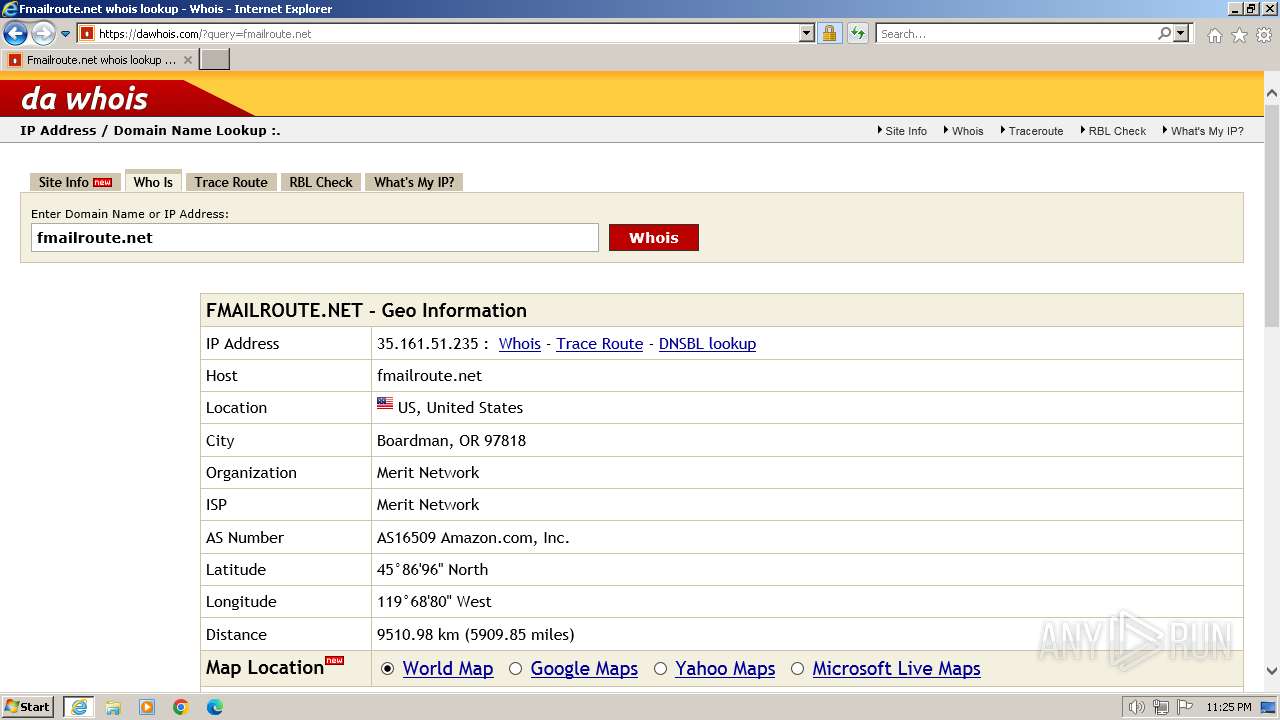Click the page scrollbar up arrow

click(x=1271, y=93)
